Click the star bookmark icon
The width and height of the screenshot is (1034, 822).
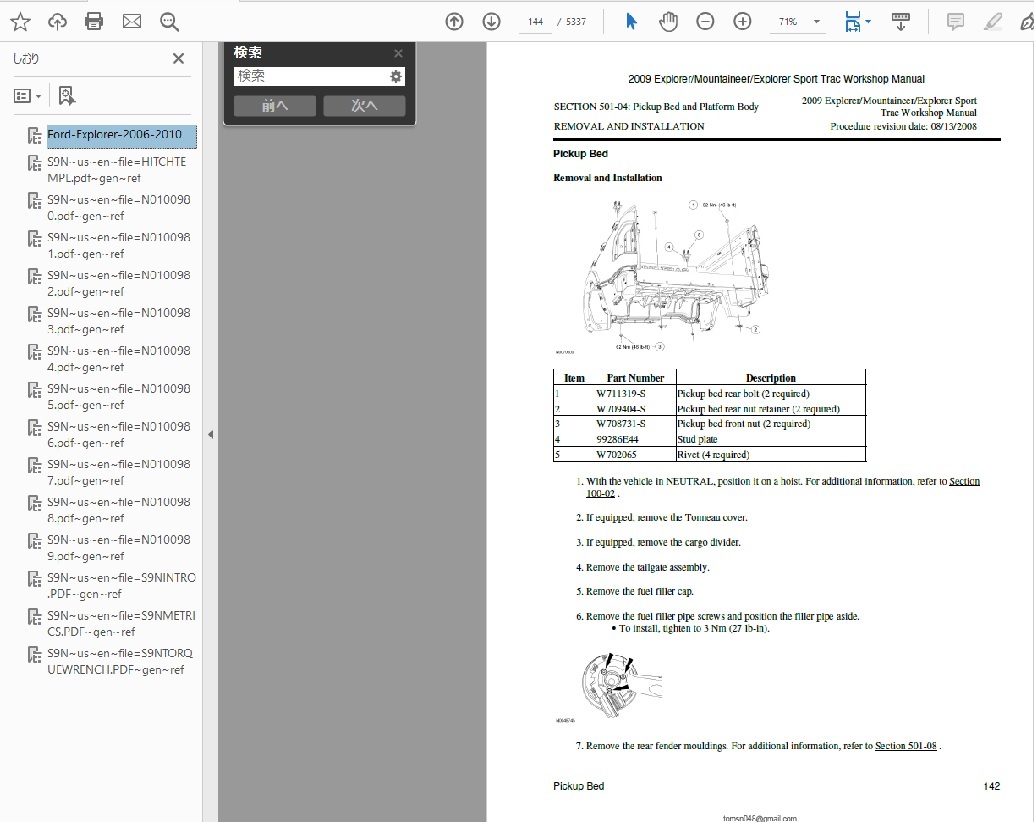point(20,22)
